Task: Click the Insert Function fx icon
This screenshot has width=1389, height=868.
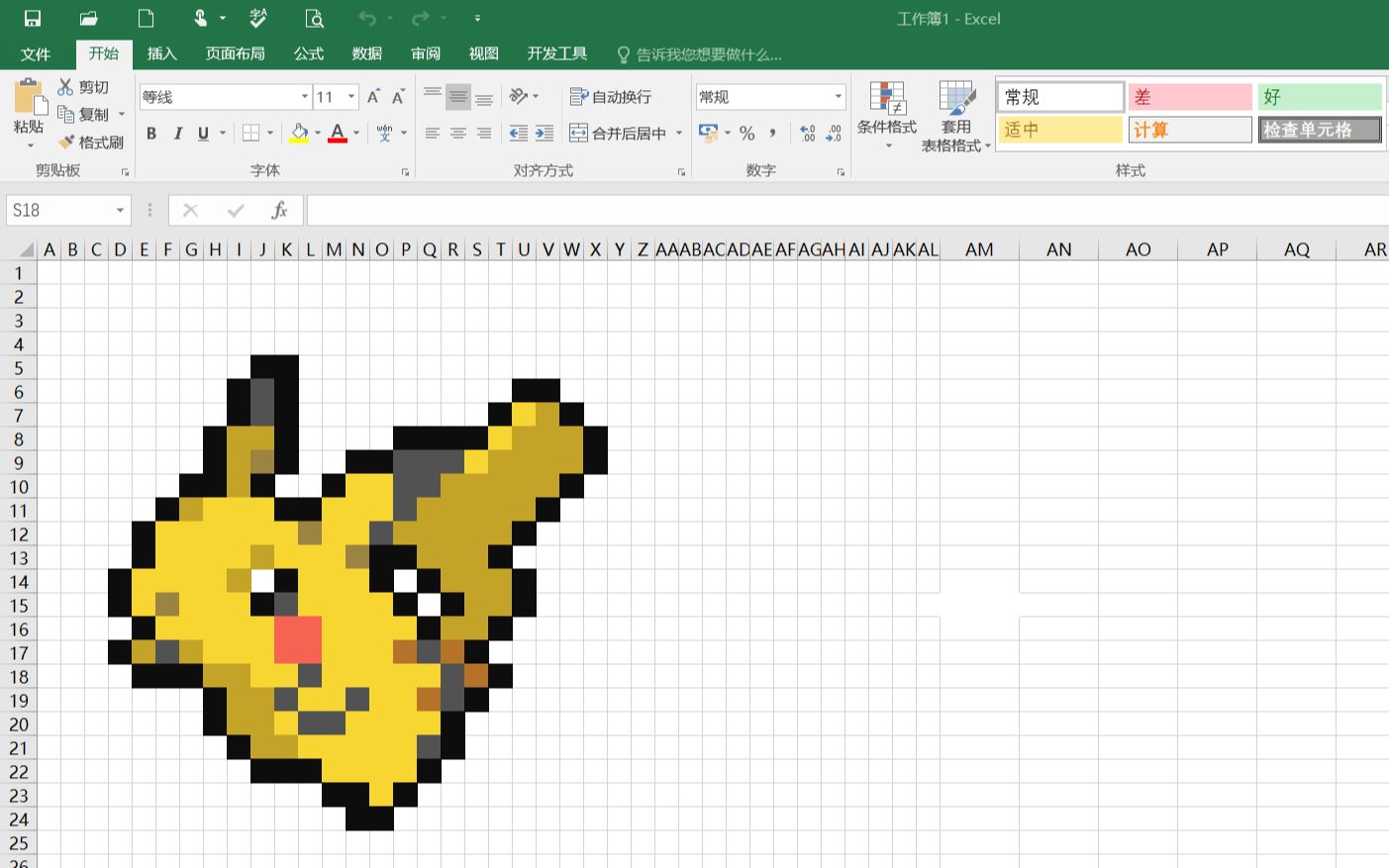Action: [x=279, y=210]
